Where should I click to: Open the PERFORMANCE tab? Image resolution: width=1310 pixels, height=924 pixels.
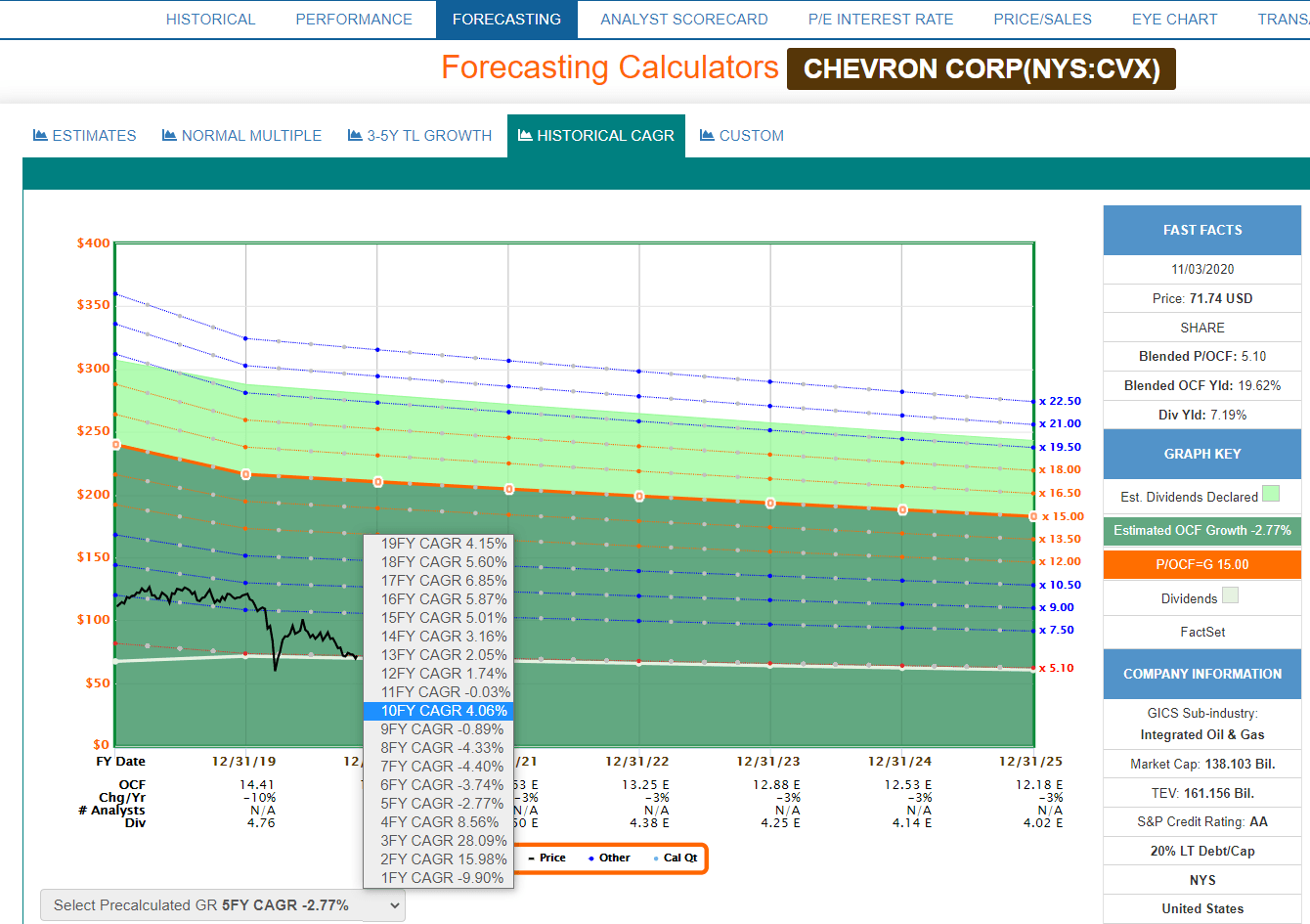354,20
